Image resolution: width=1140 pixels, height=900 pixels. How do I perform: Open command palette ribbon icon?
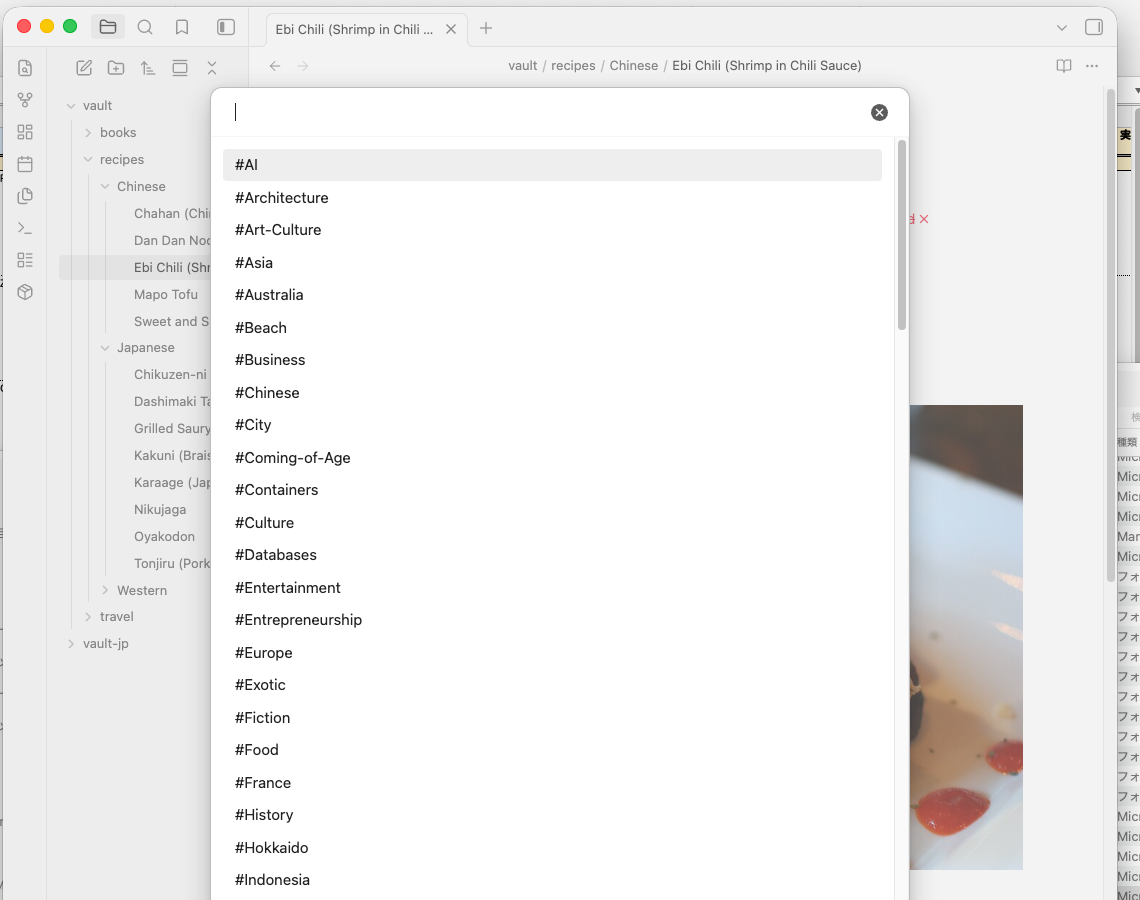tap(25, 228)
